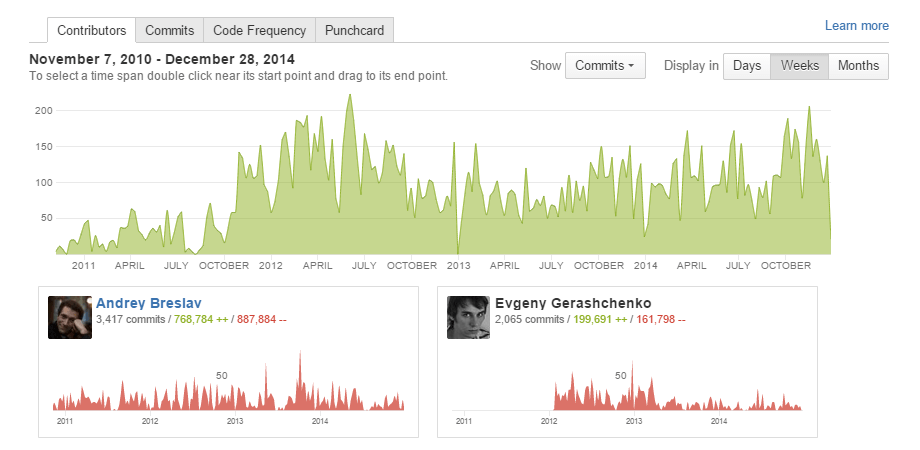Image resolution: width=920 pixels, height=450 pixels.
Task: Display the graph in Months
Action: click(x=858, y=66)
